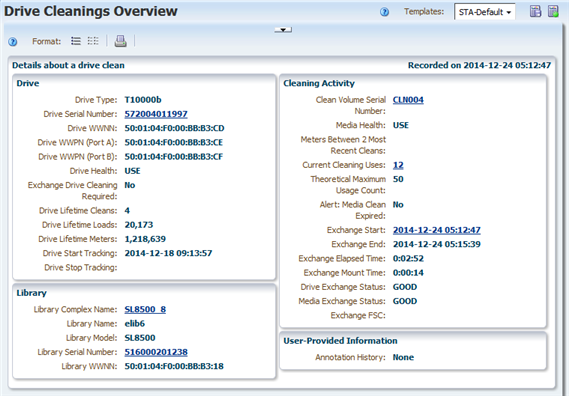This screenshot has height=396, width=569.
Task: Select Library Name value elib6
Action: [135, 323]
